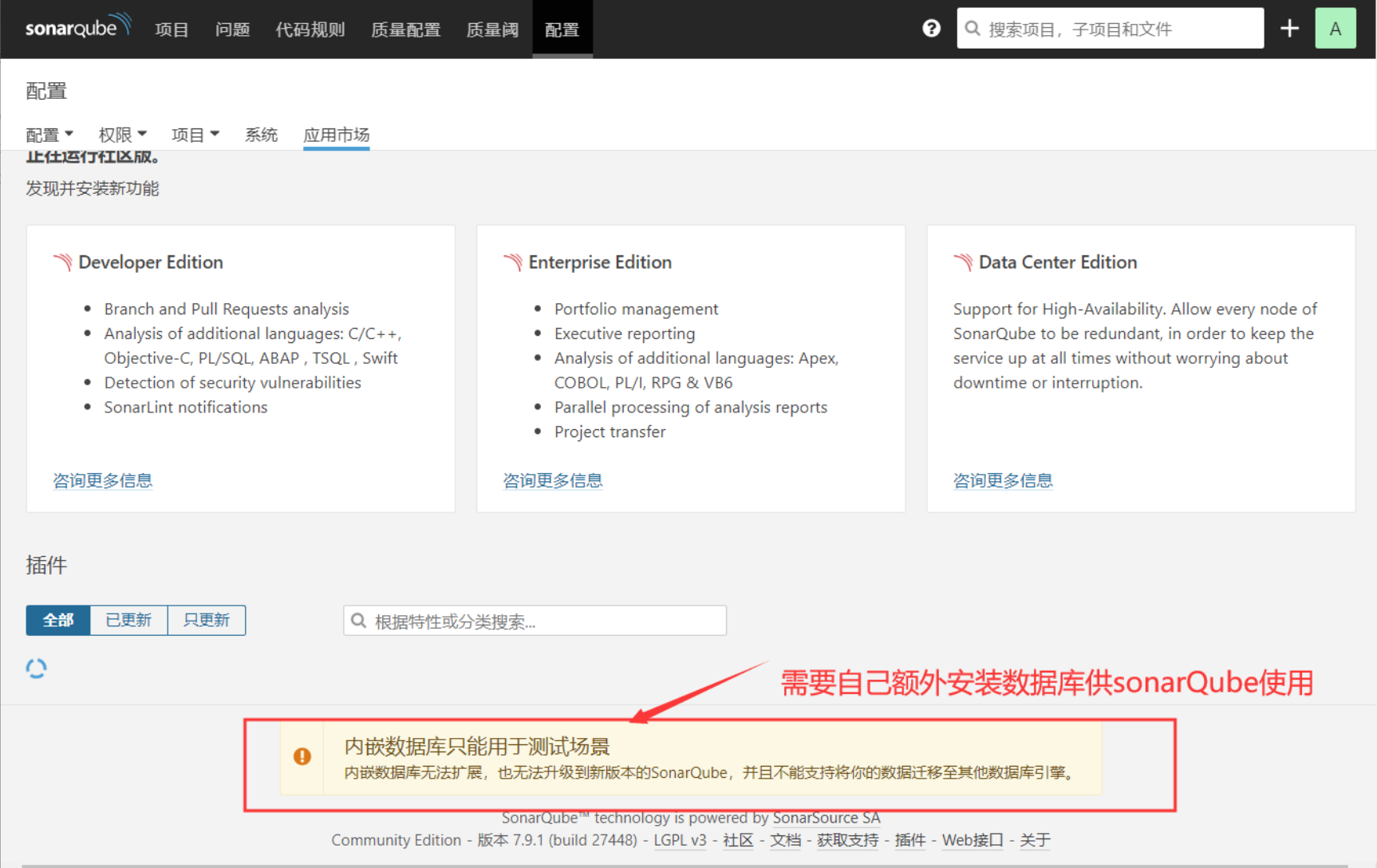
Task: Click the warning icon in the embedded database banner
Action: (302, 756)
